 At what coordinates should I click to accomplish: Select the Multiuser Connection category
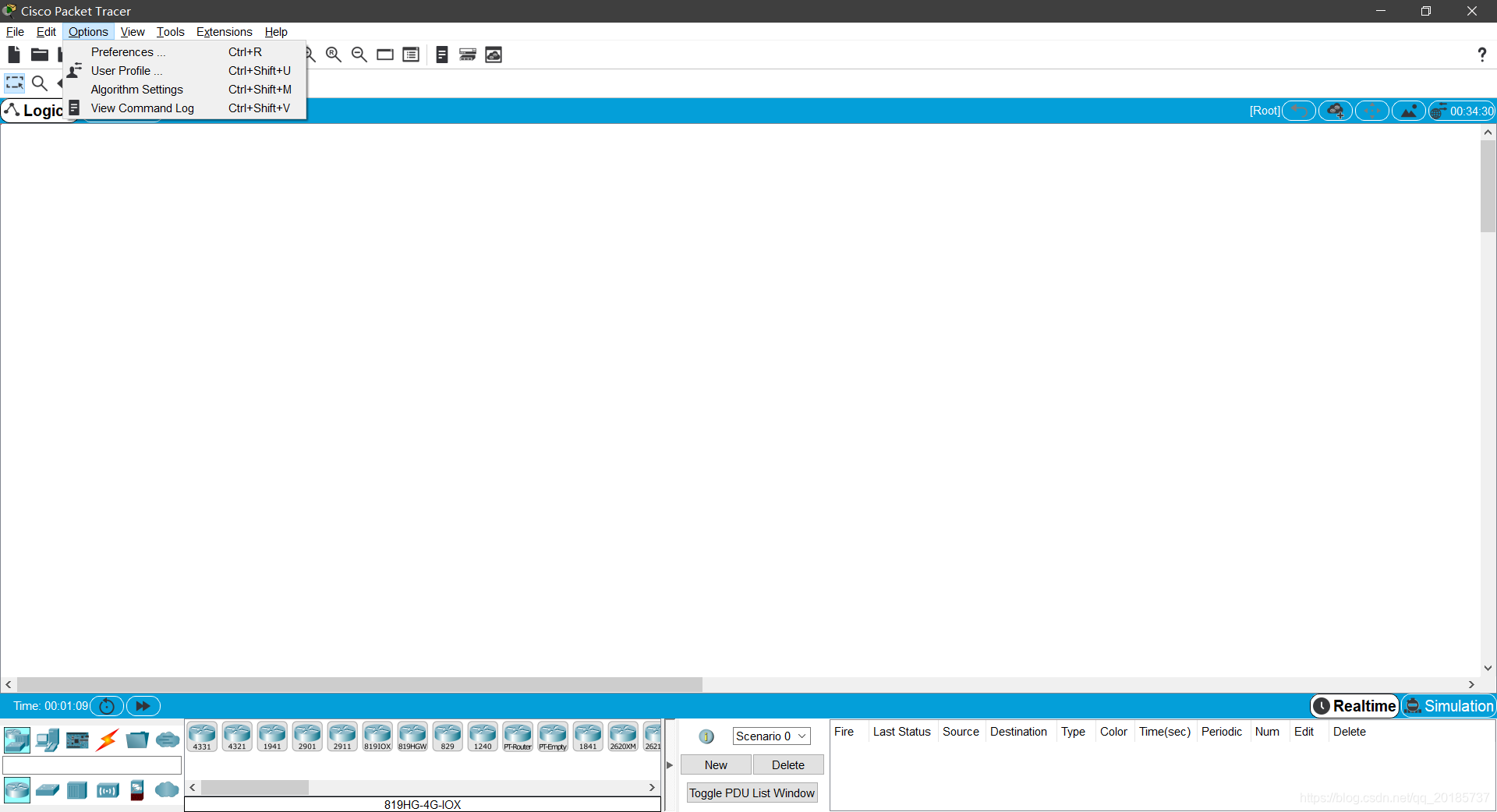(168, 740)
